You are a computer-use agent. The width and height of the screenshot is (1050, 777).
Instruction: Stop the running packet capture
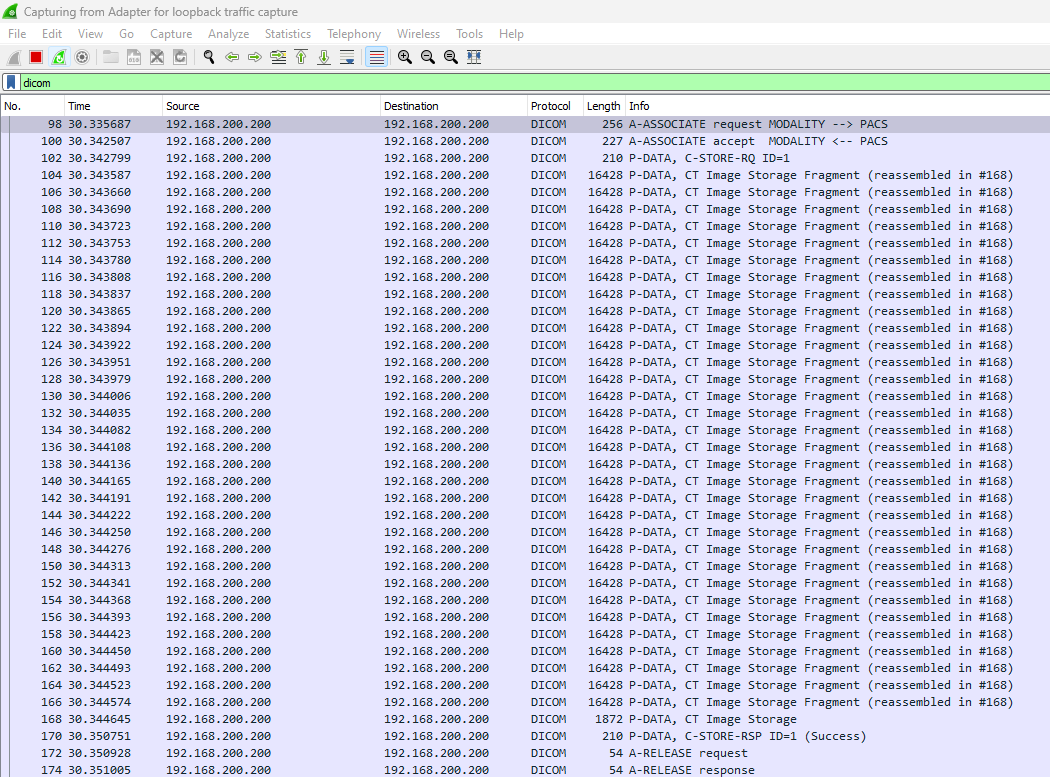pyautogui.click(x=36, y=57)
